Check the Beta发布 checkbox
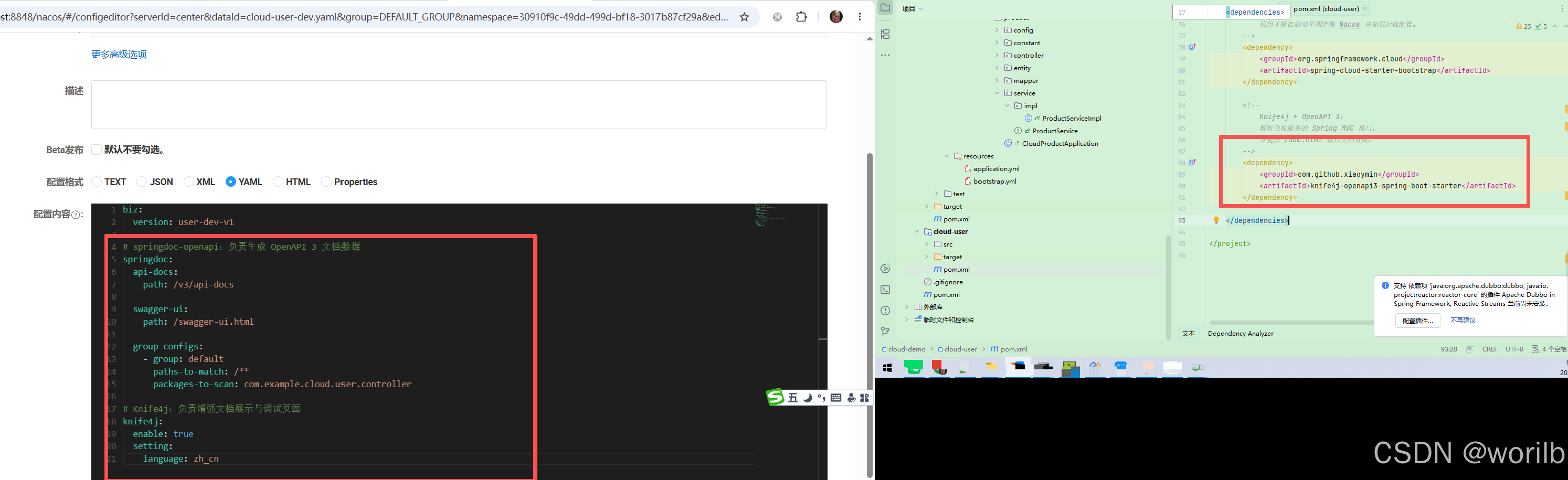 96,150
